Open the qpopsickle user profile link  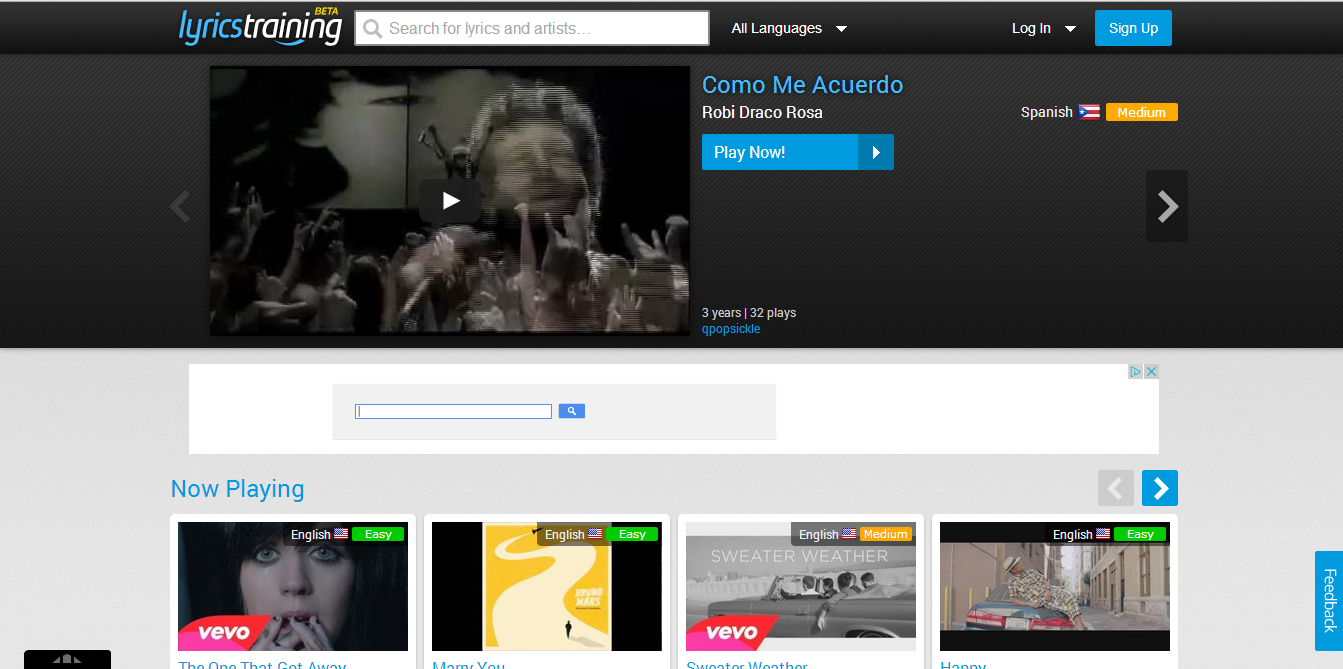coord(731,329)
